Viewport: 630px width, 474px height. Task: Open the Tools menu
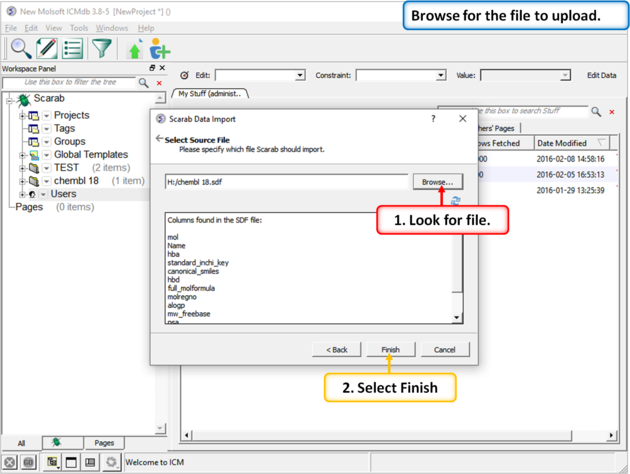pos(79,28)
